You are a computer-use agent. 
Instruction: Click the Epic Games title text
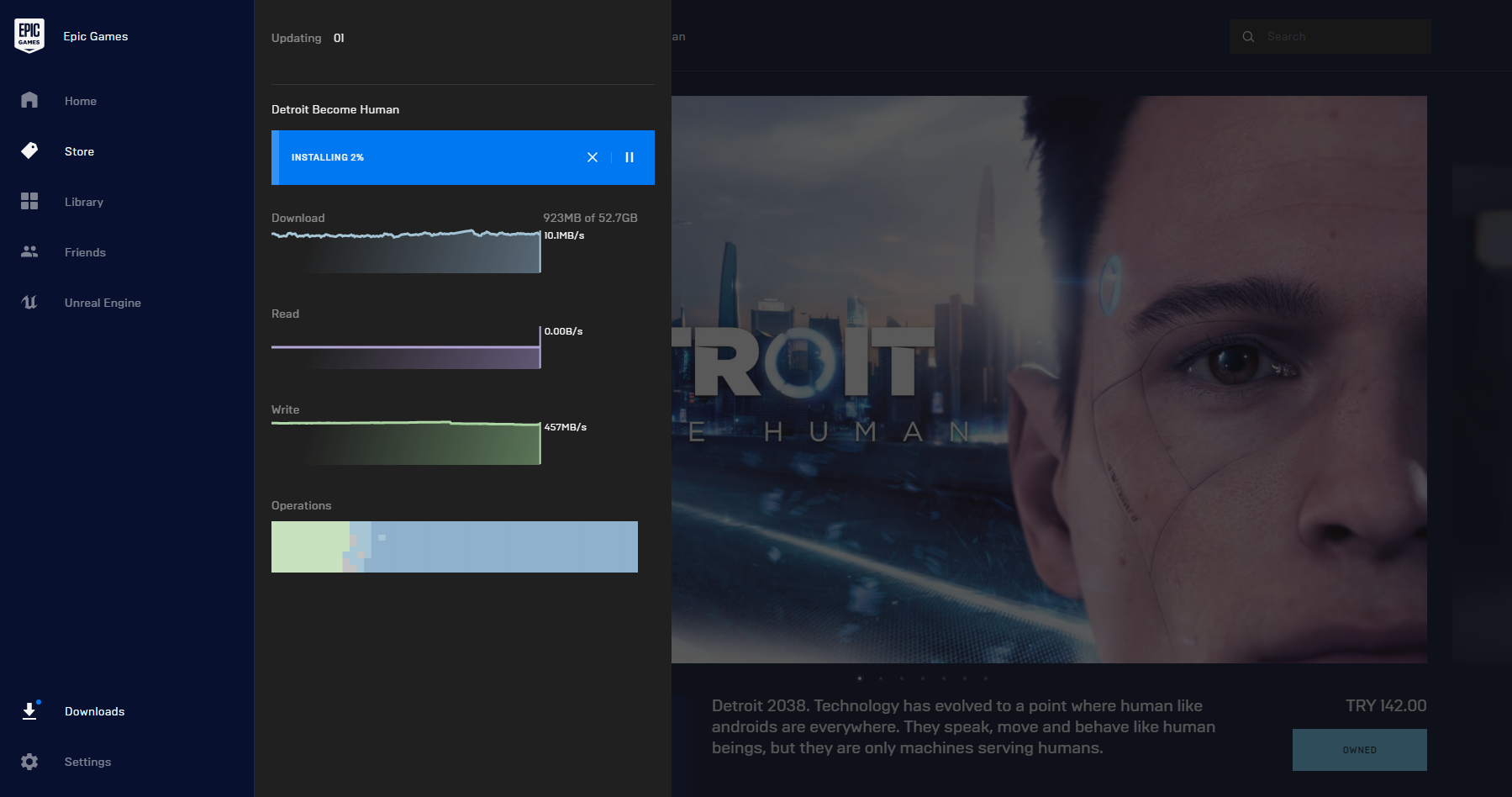[96, 36]
